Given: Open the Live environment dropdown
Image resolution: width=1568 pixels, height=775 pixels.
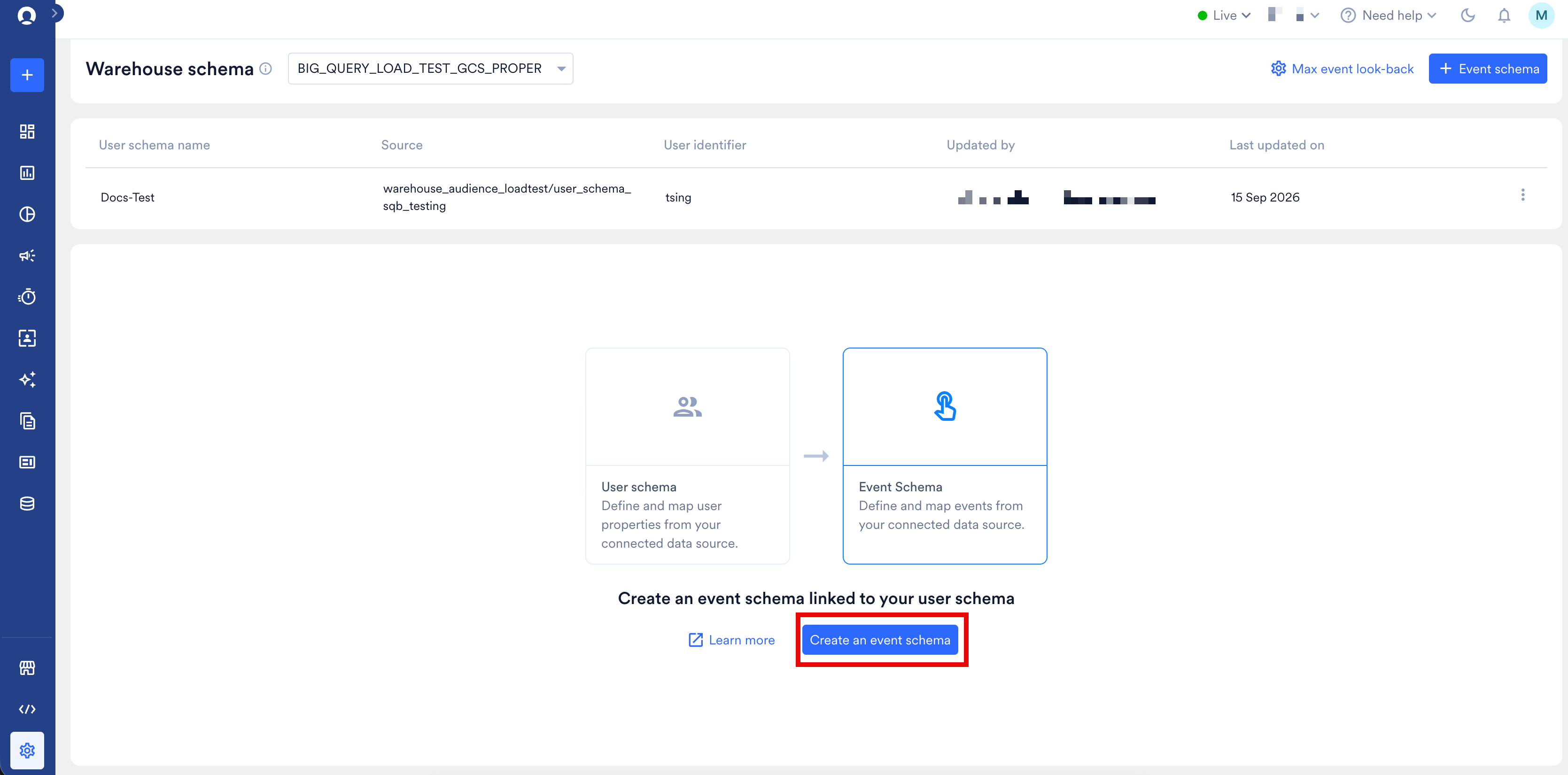Looking at the screenshot, I should tap(1224, 15).
